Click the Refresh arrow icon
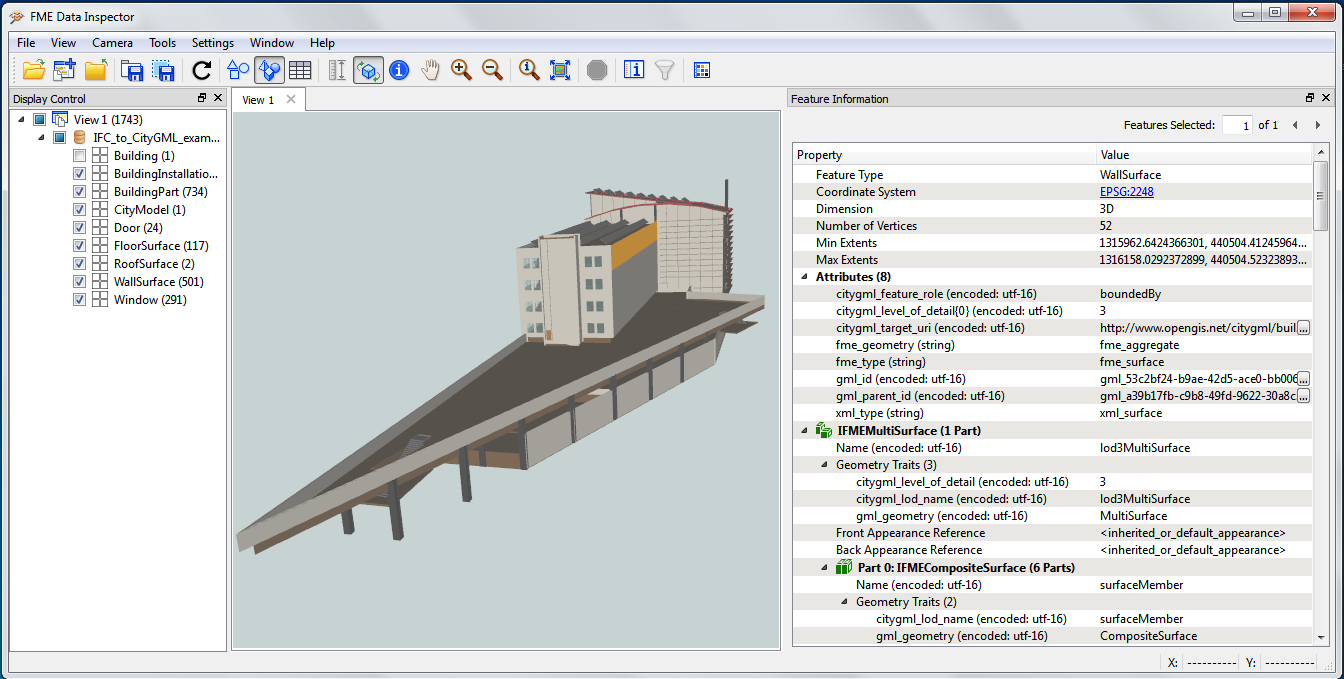Image resolution: width=1344 pixels, height=679 pixels. [x=202, y=70]
